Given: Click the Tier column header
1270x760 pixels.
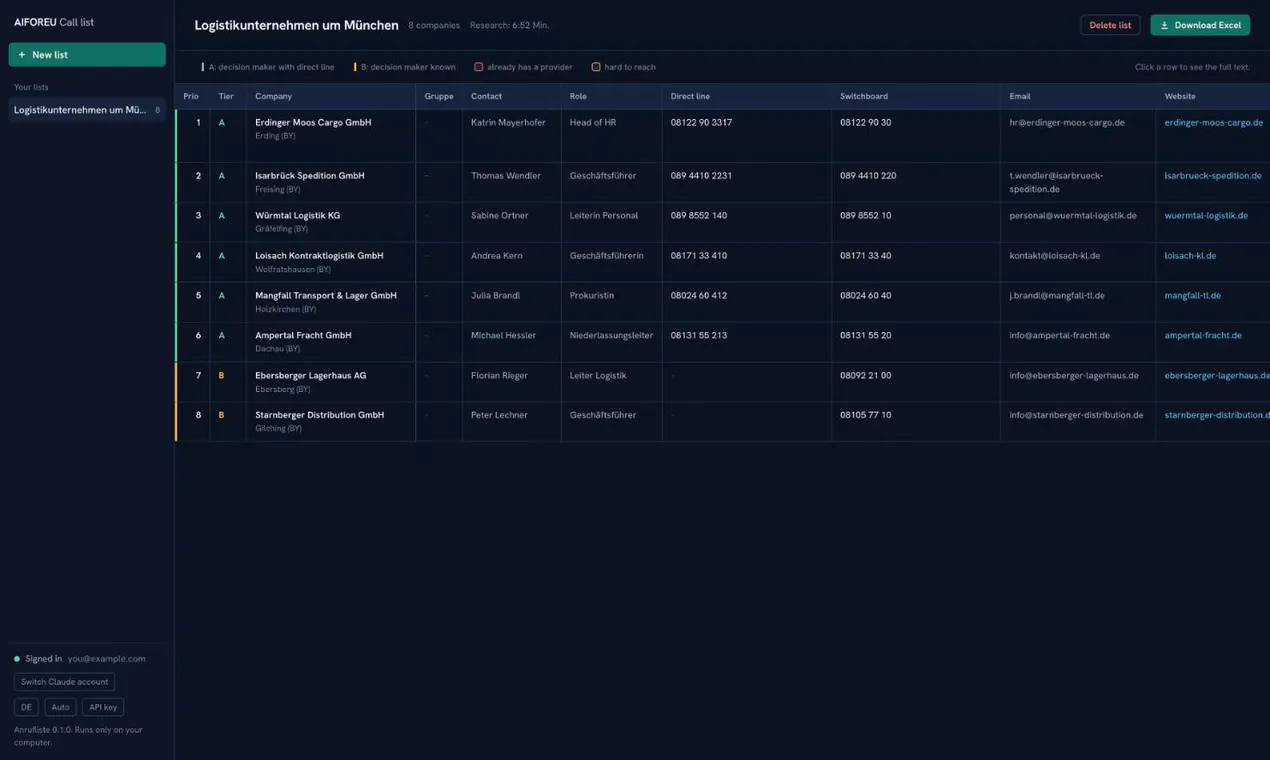Looking at the screenshot, I should (x=226, y=96).
